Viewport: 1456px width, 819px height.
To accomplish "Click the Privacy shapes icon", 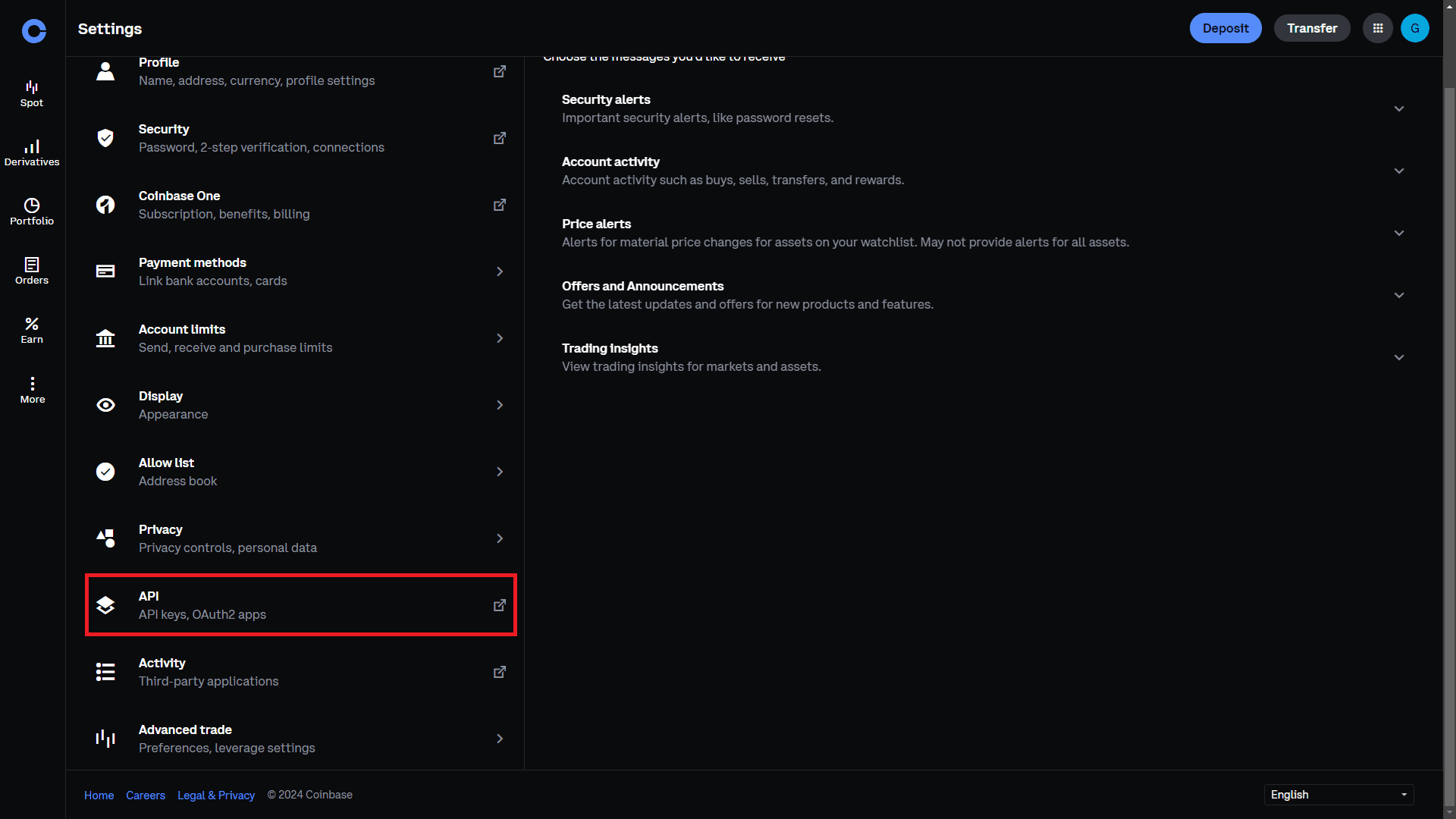I will [x=105, y=538].
